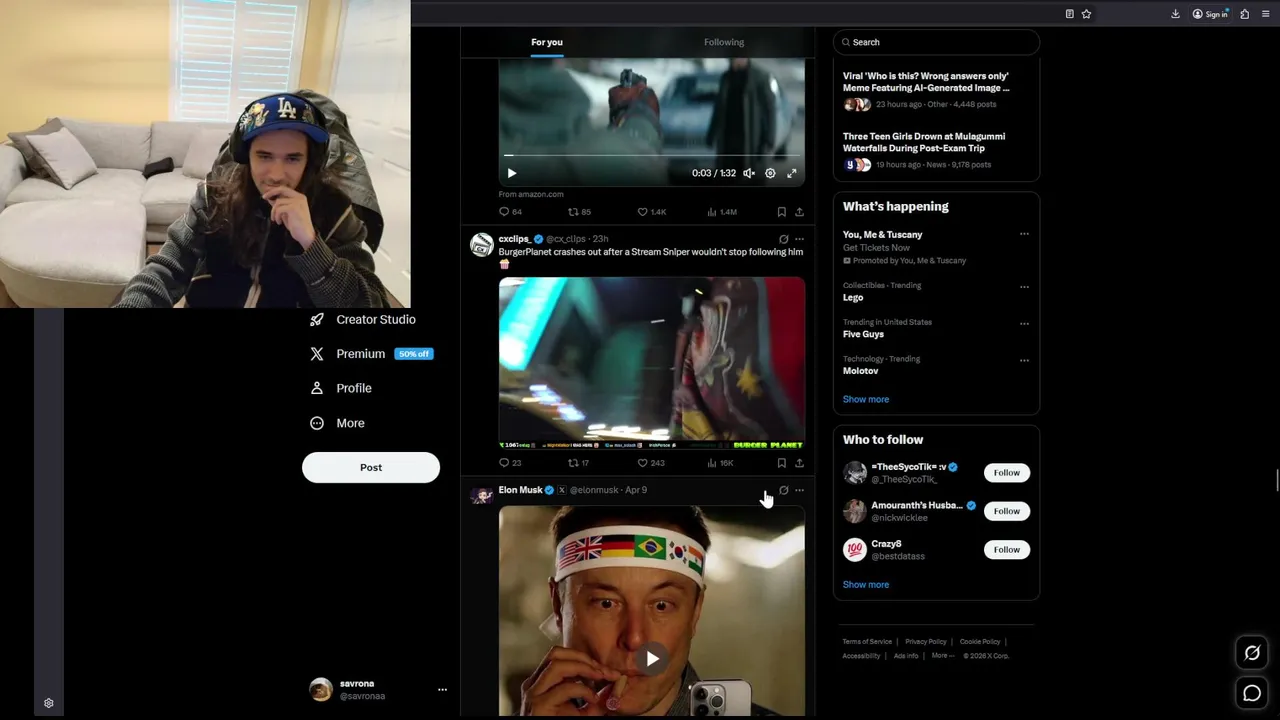Open Elon Musk's profile avatar
1280x720 pixels.
[482, 495]
